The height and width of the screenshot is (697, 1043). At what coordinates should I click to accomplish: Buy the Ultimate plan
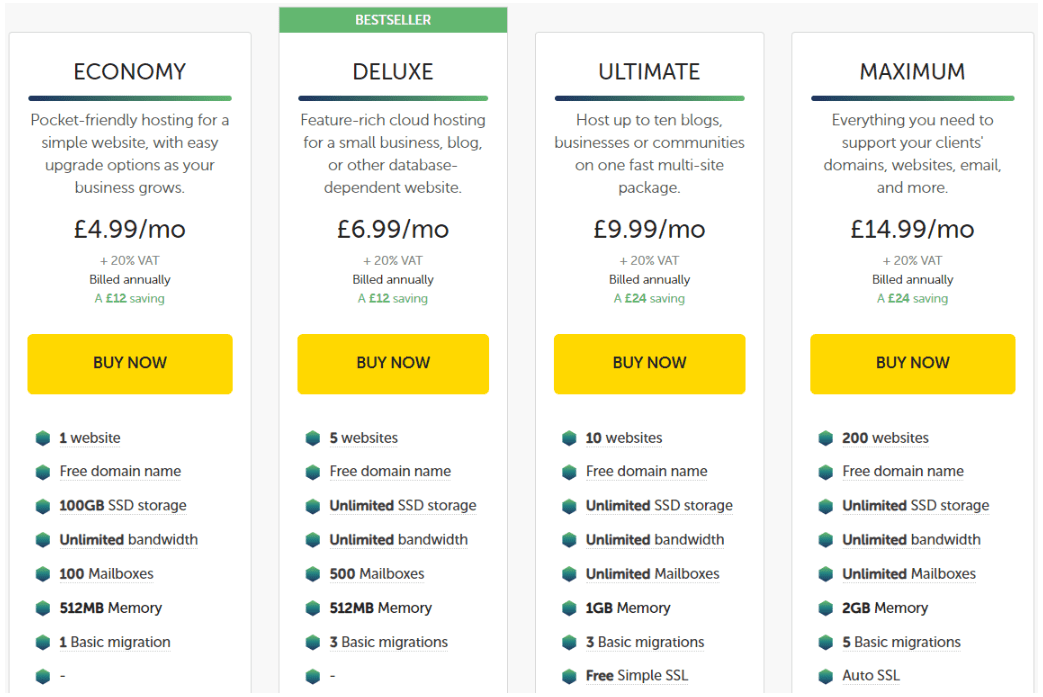pos(649,364)
